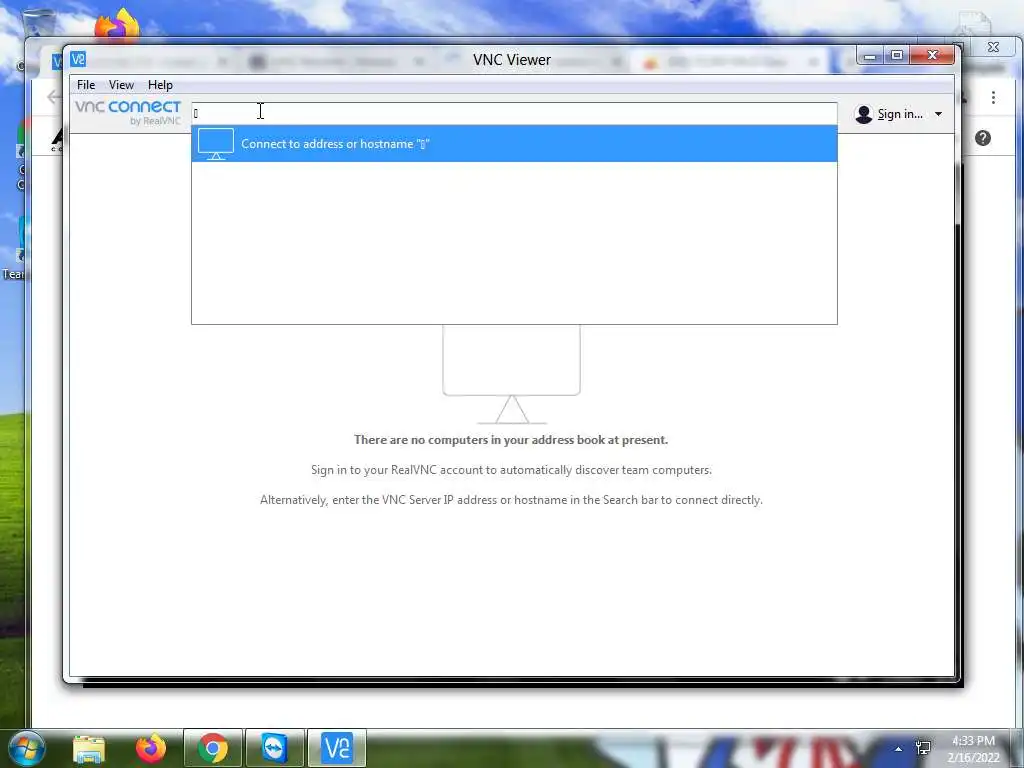Click the blue monitor icon in the suggestion row
The width and height of the screenshot is (1024, 768).
(x=216, y=144)
